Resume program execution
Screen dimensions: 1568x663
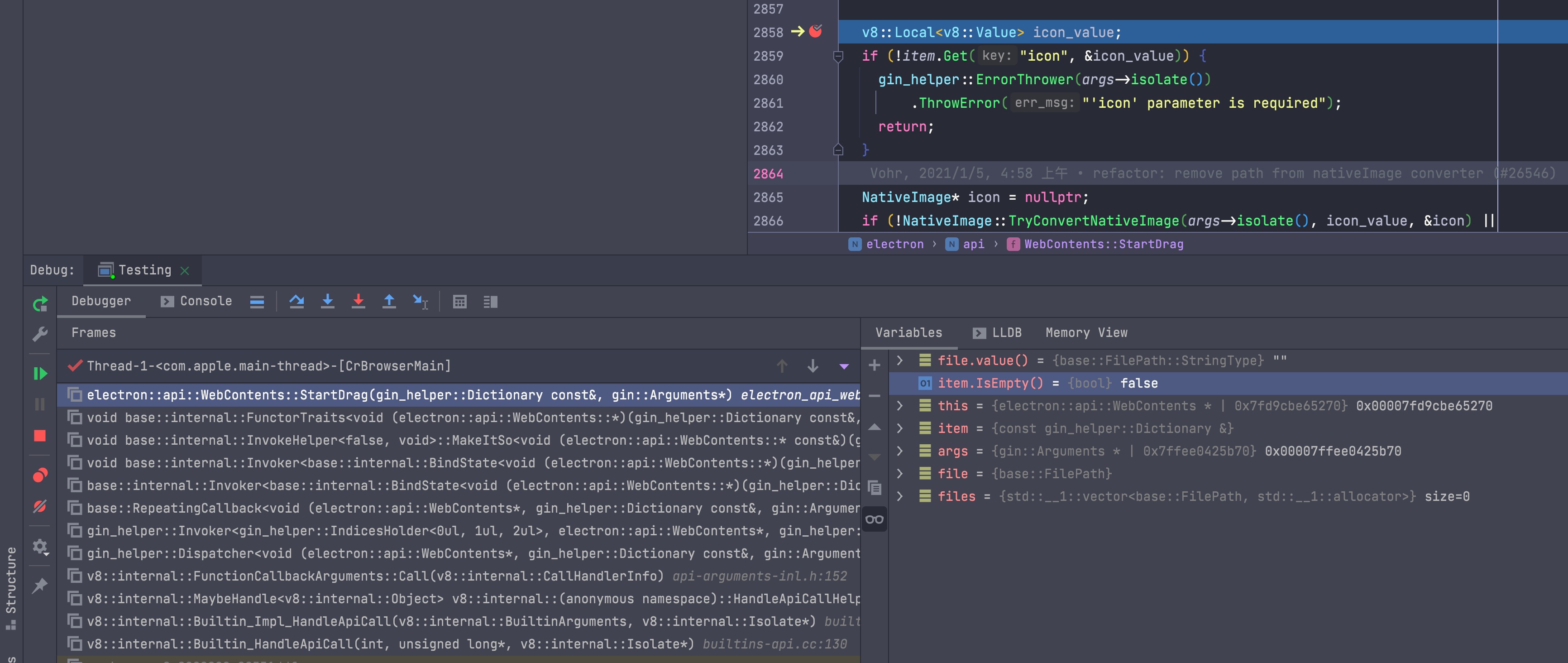(x=40, y=373)
